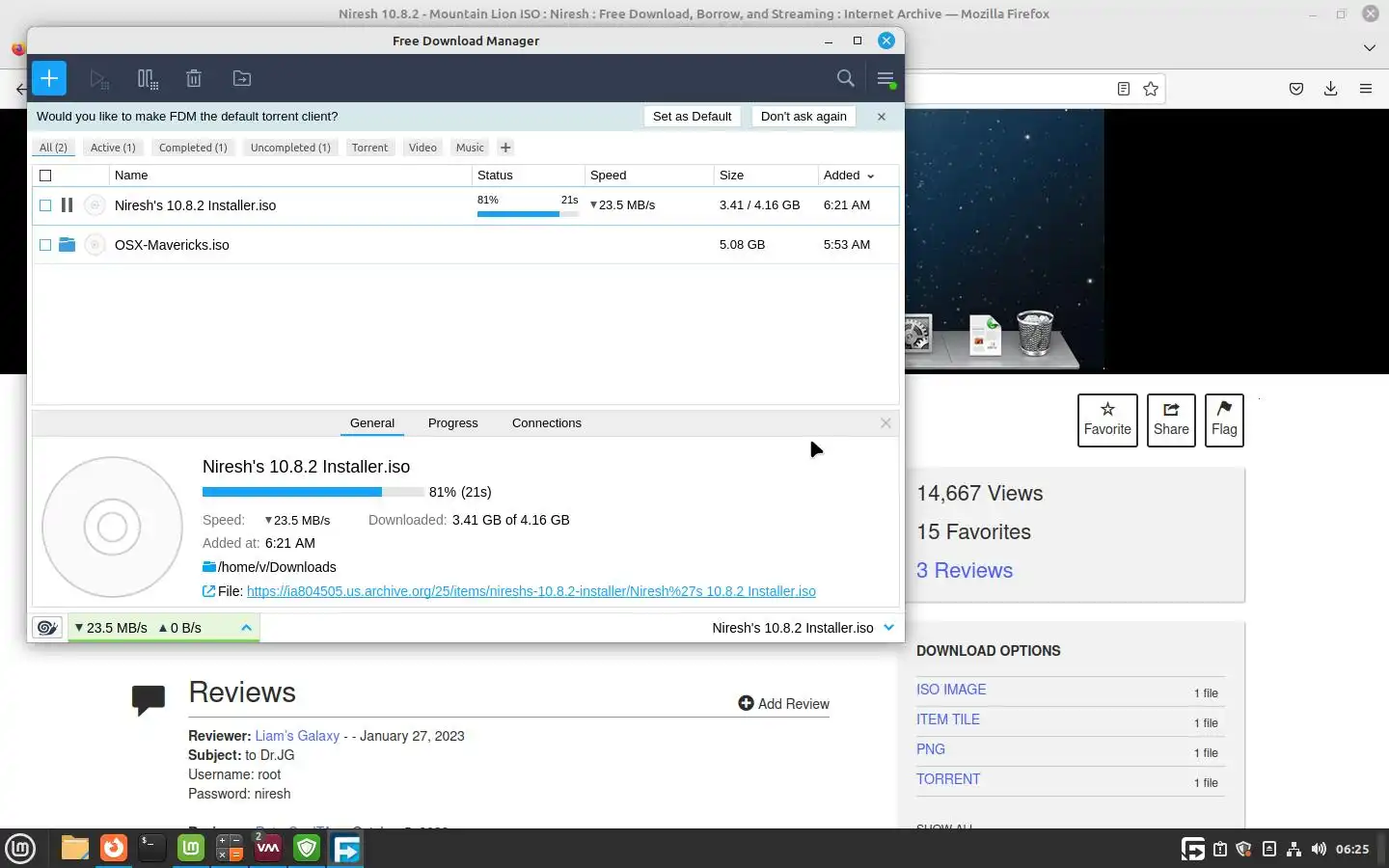Click Set as Default button
The image size is (1389, 868).
point(692,116)
